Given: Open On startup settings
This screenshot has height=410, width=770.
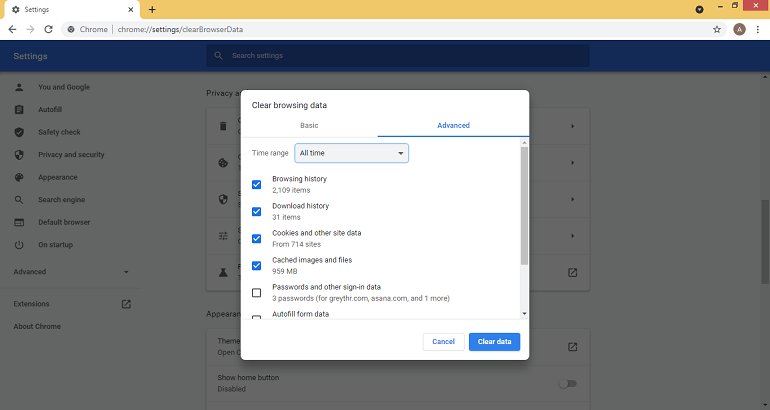Looking at the screenshot, I should pos(55,245).
